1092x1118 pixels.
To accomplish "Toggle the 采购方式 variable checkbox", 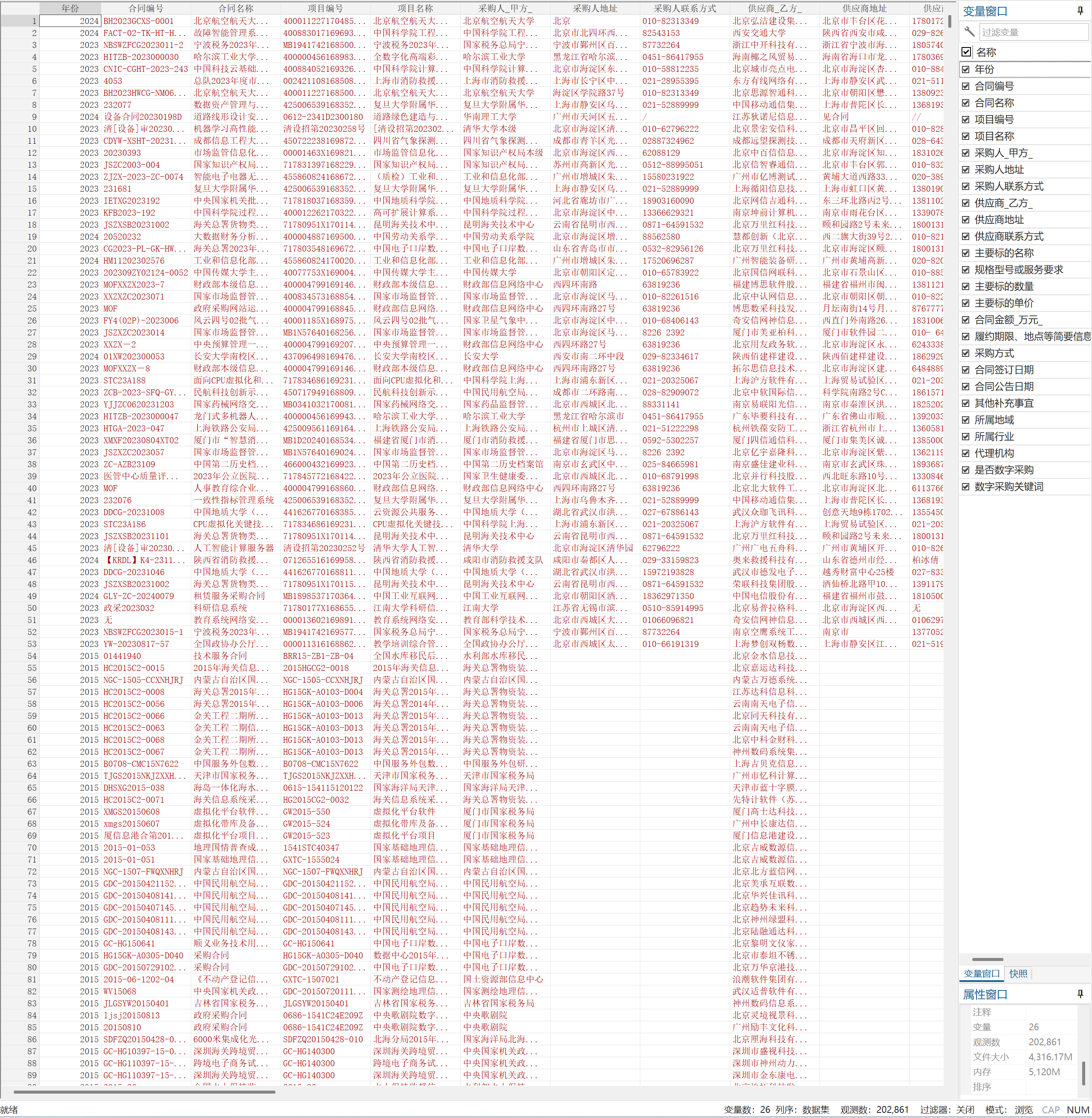I will pyautogui.click(x=966, y=353).
